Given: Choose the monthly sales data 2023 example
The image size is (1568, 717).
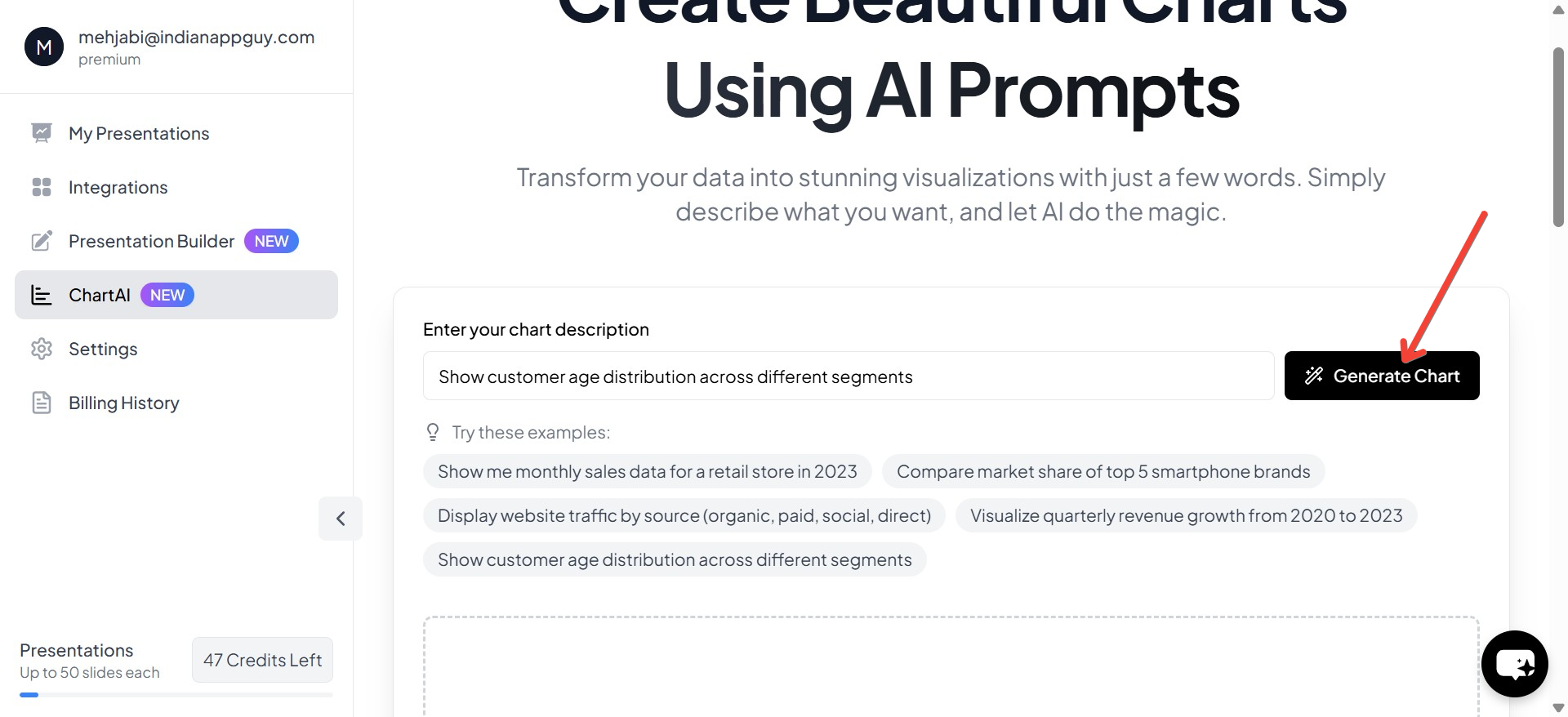Looking at the screenshot, I should [647, 471].
